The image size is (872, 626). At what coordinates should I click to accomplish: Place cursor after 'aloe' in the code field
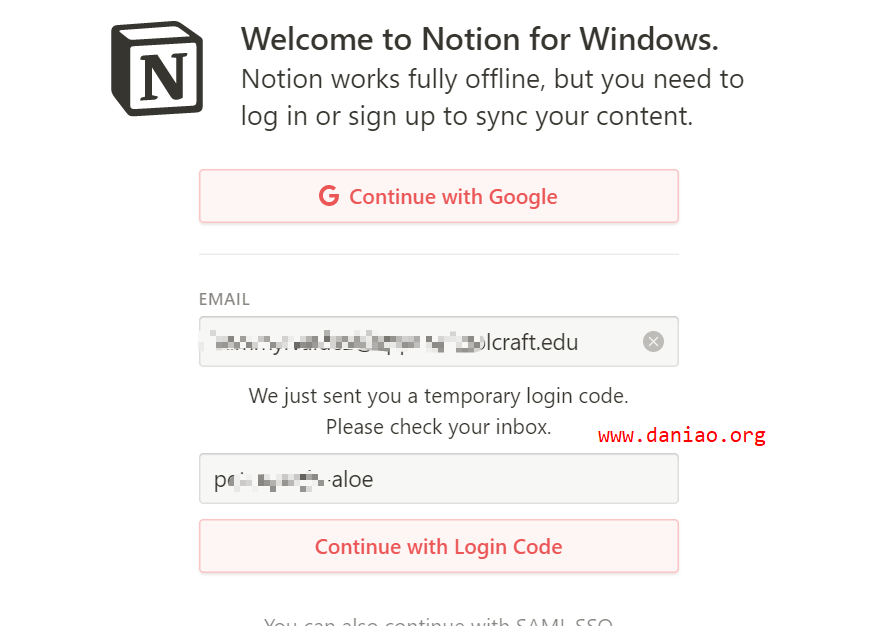[x=374, y=479]
